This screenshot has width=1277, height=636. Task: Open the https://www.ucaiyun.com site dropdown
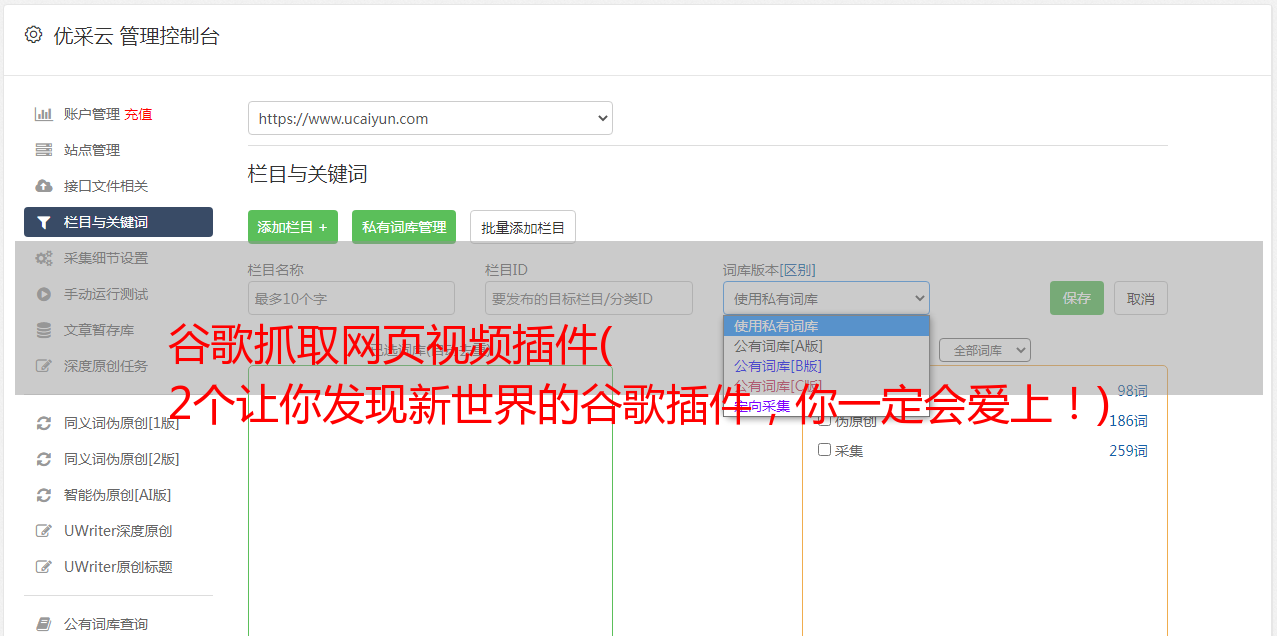tap(430, 118)
